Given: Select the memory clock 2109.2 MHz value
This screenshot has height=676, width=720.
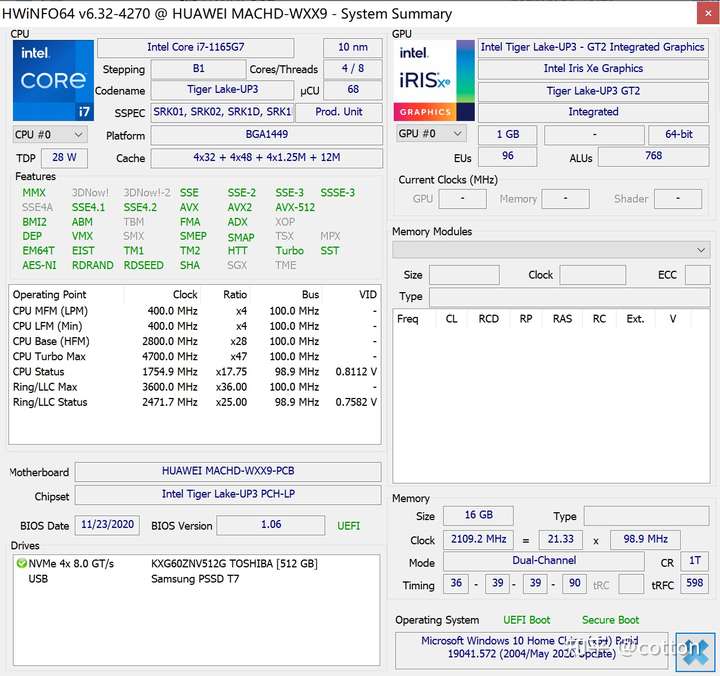Looking at the screenshot, I should 478,539.
